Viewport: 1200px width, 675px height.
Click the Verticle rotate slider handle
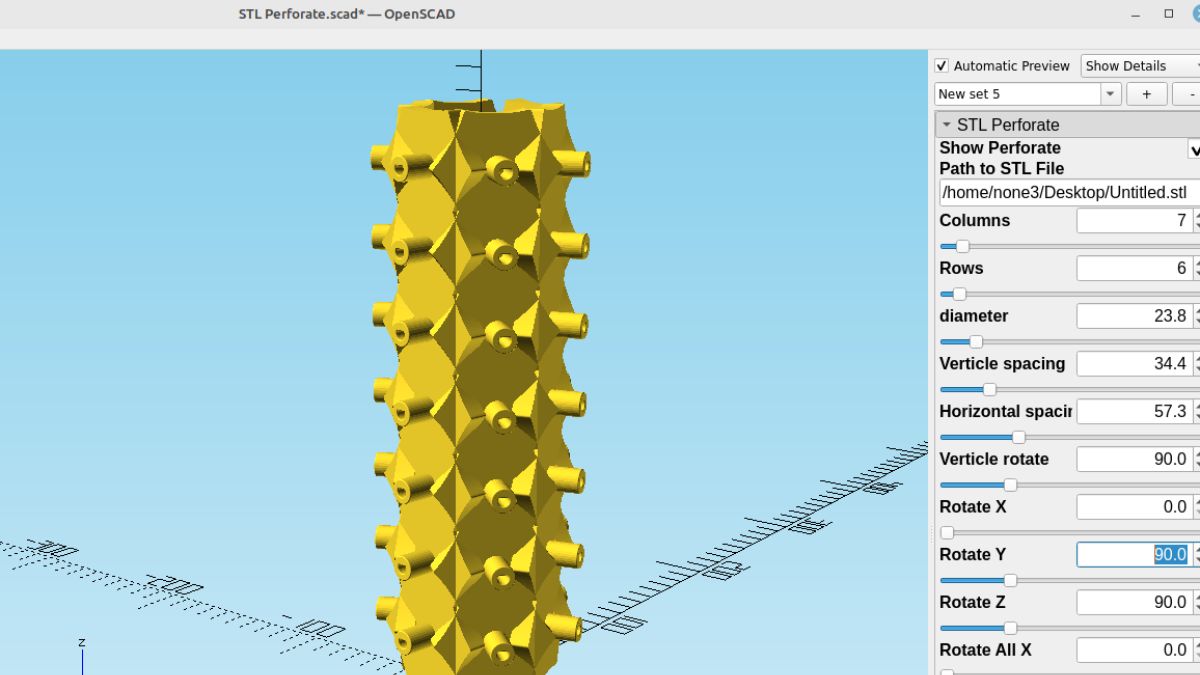pos(1010,485)
